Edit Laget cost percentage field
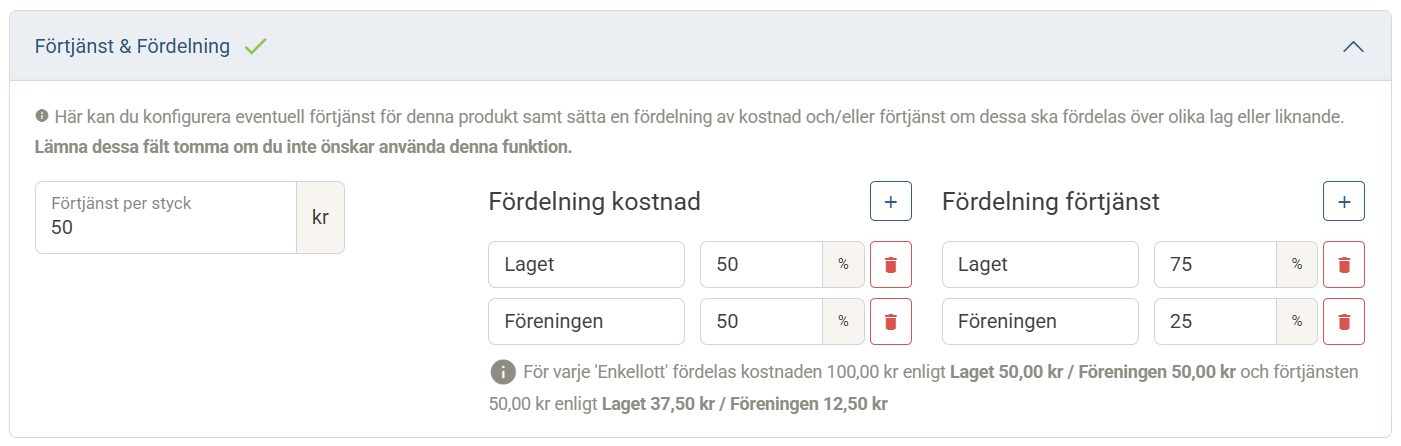This screenshot has width=1401, height=446. coord(761,265)
